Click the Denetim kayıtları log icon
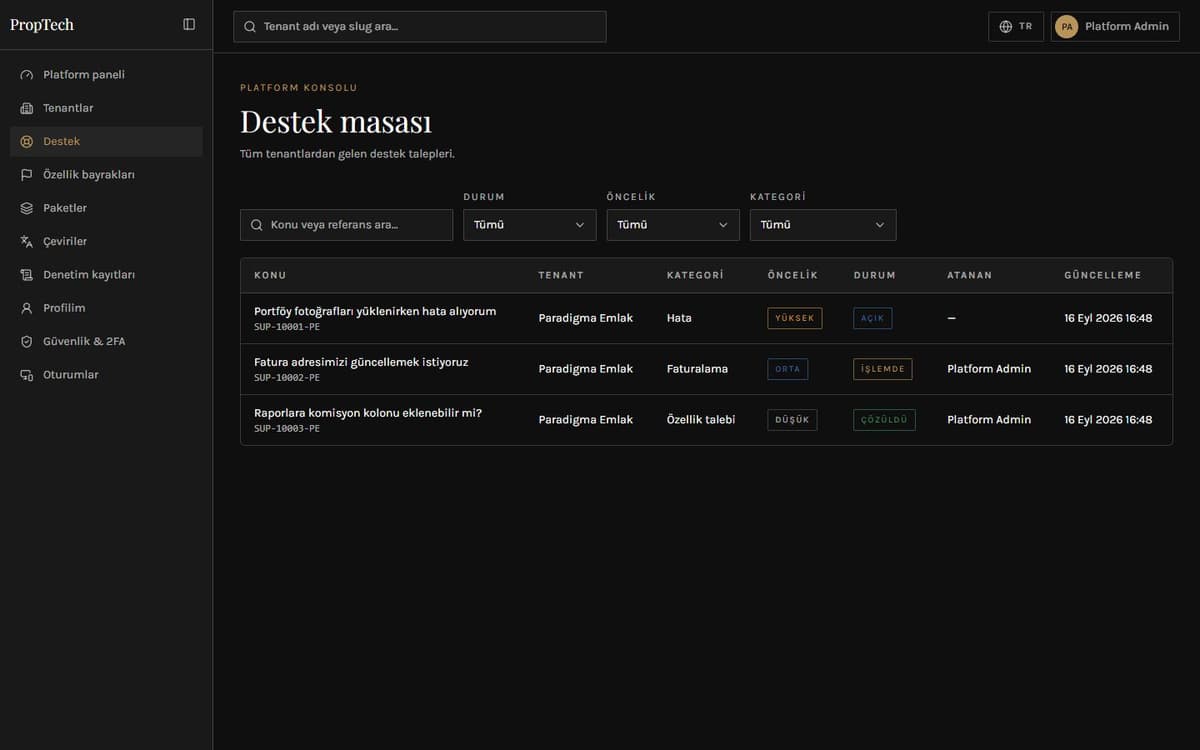The image size is (1200, 750). pyautogui.click(x=27, y=275)
